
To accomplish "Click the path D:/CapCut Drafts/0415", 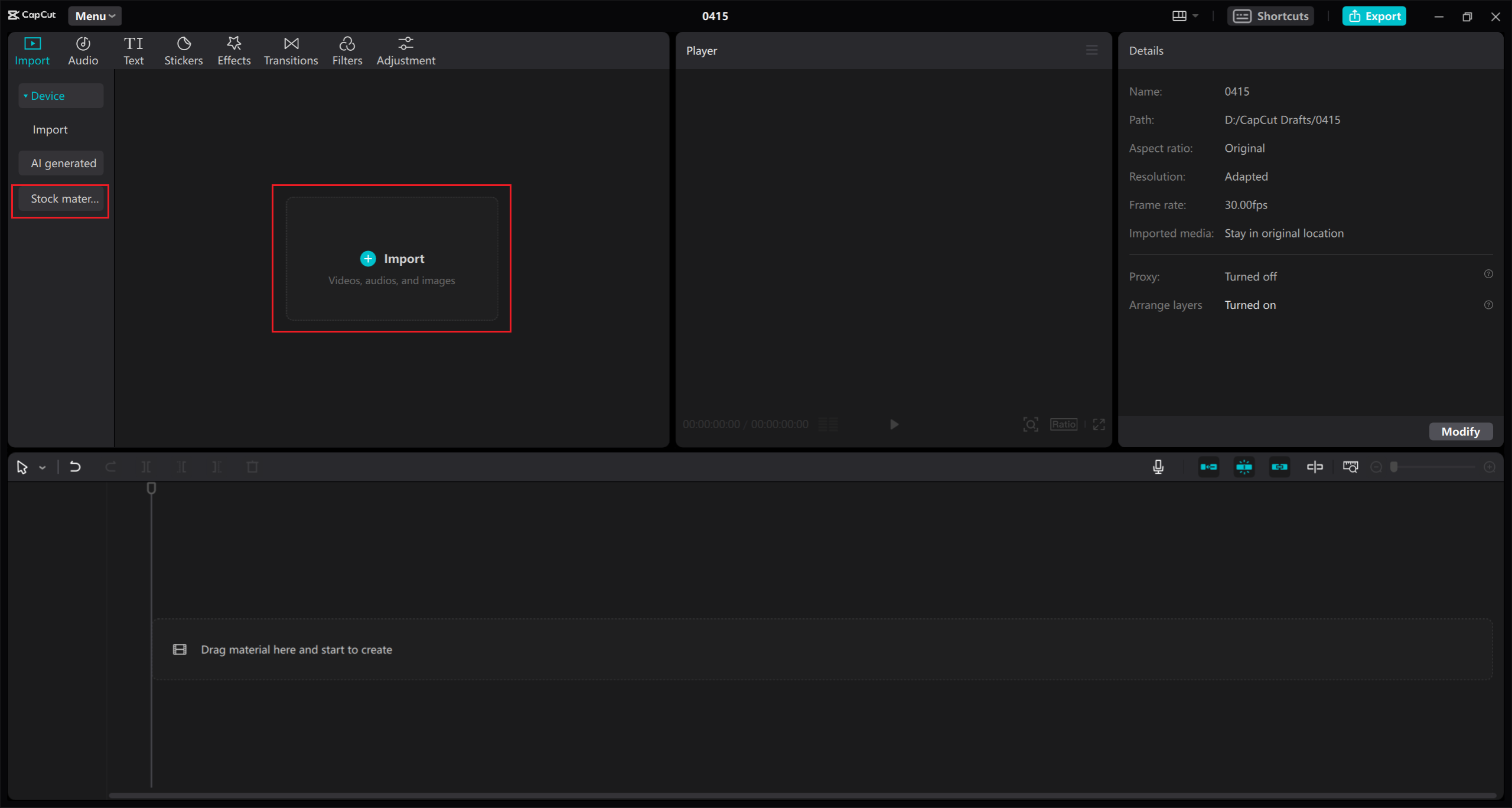I will tap(1282, 120).
